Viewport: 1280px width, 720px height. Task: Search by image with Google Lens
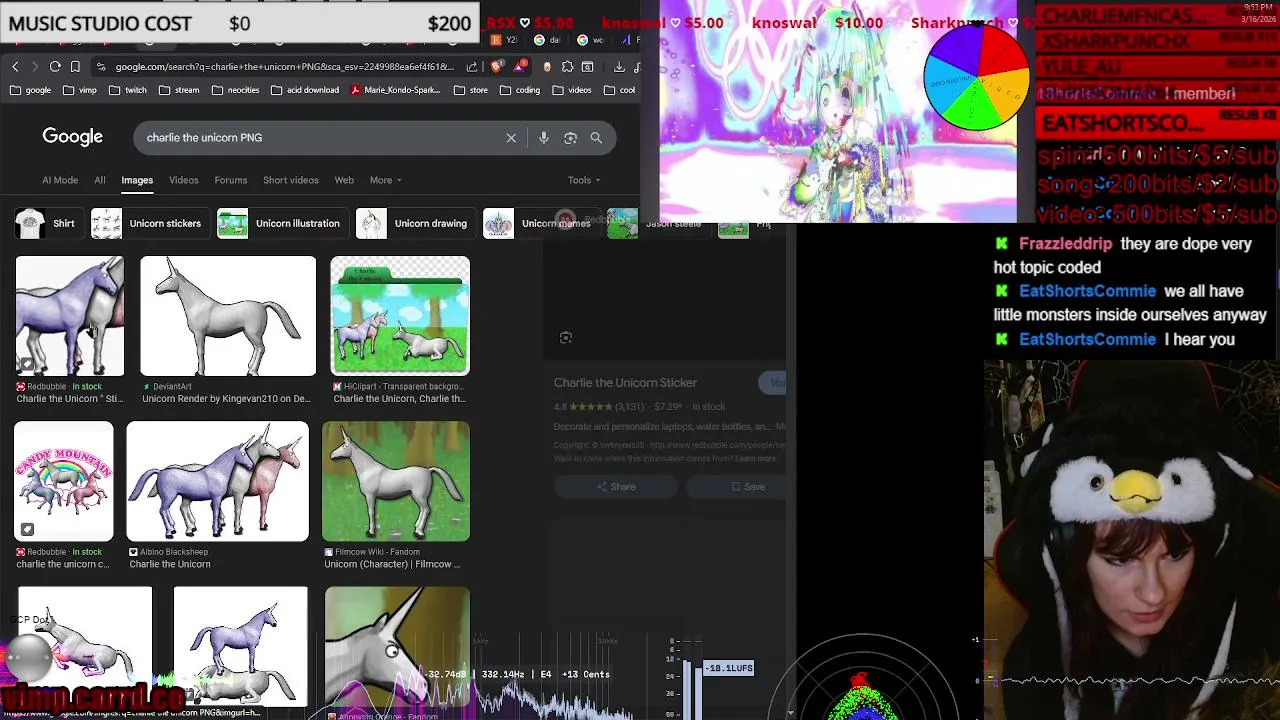click(x=570, y=138)
